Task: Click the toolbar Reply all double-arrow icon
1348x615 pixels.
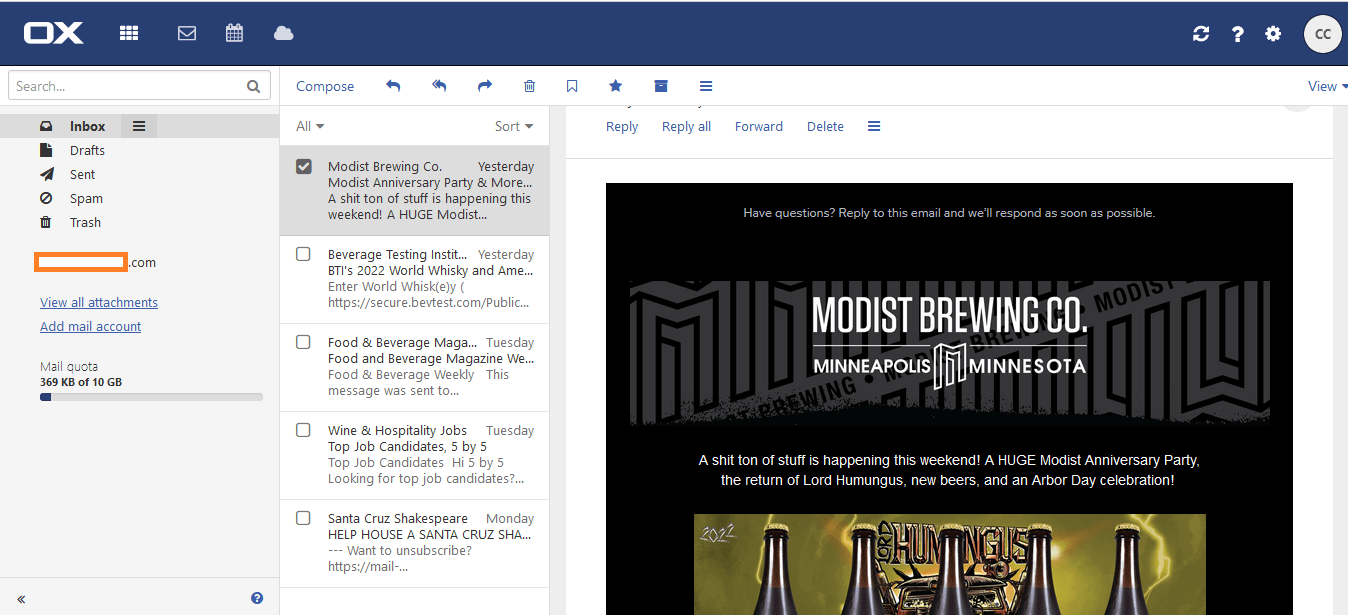Action: click(439, 86)
